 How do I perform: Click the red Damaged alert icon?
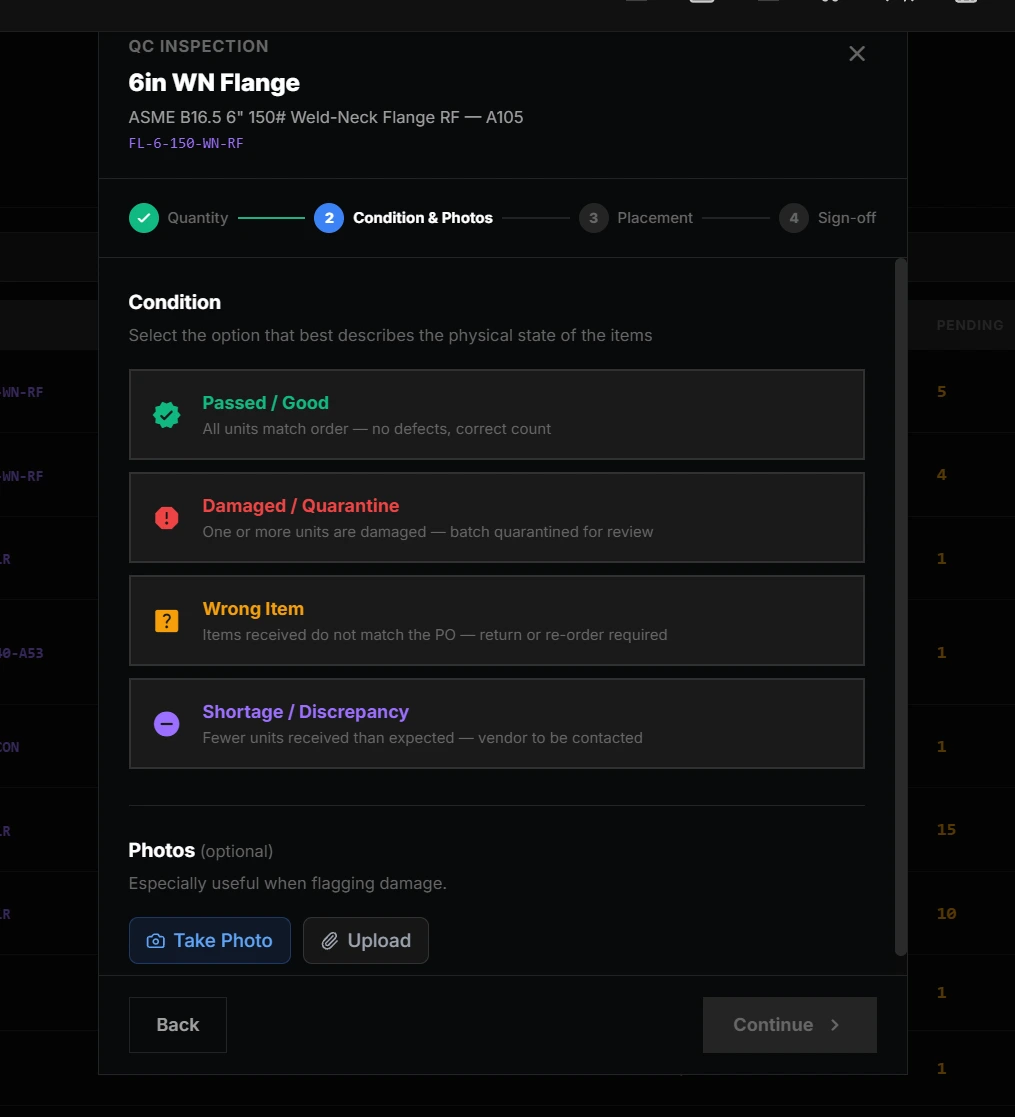(167, 518)
